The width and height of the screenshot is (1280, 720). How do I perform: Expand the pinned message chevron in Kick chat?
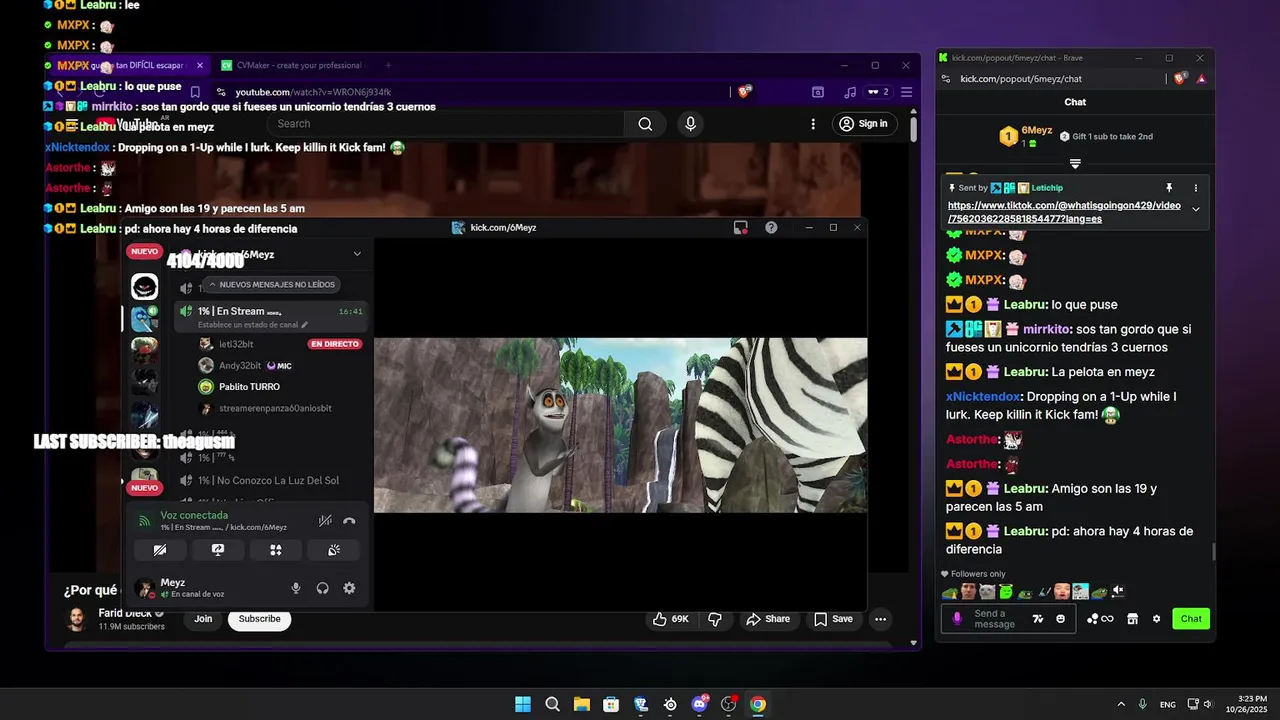(1196, 209)
